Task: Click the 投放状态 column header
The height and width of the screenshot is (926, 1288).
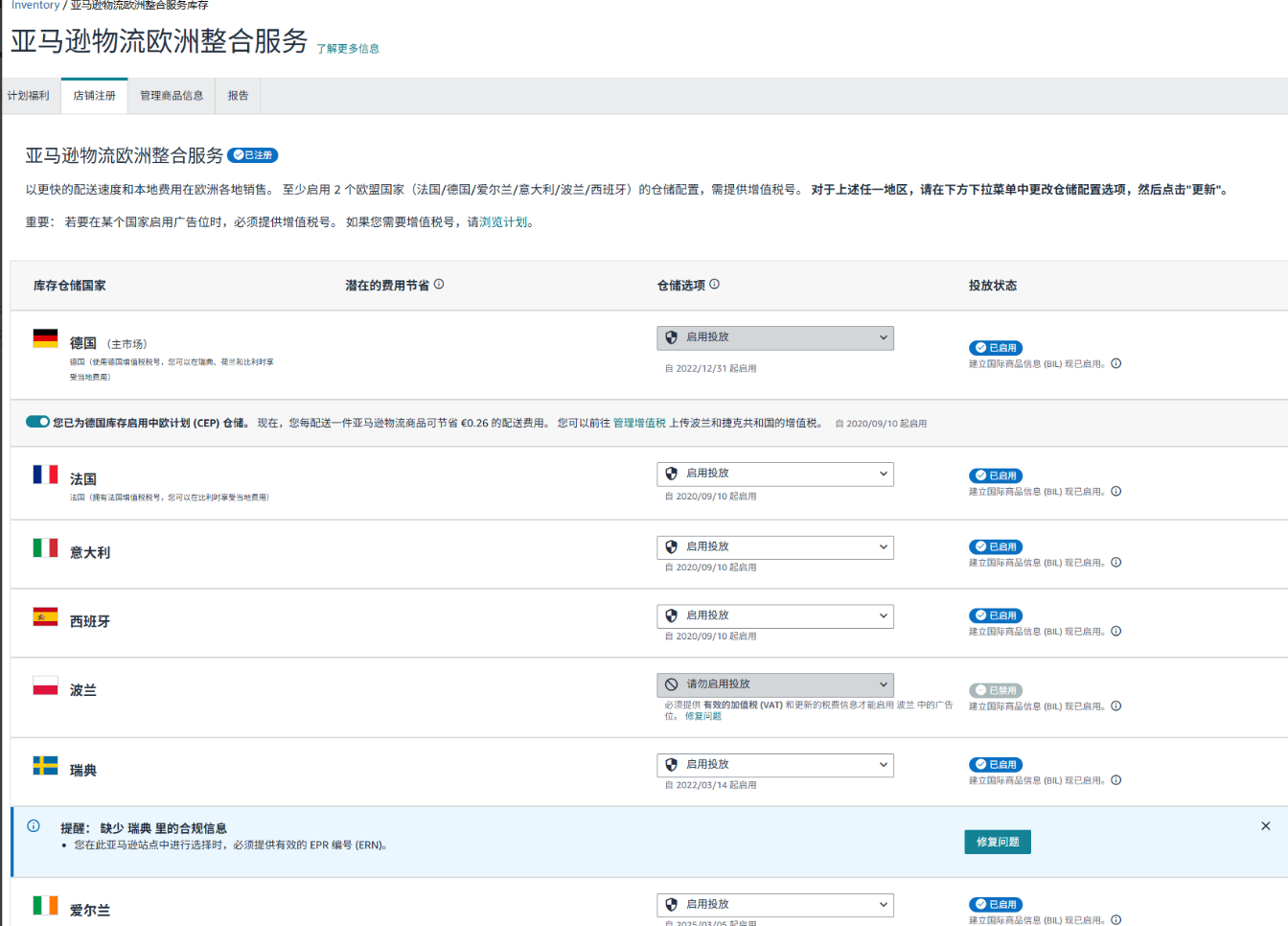Action: pos(993,286)
